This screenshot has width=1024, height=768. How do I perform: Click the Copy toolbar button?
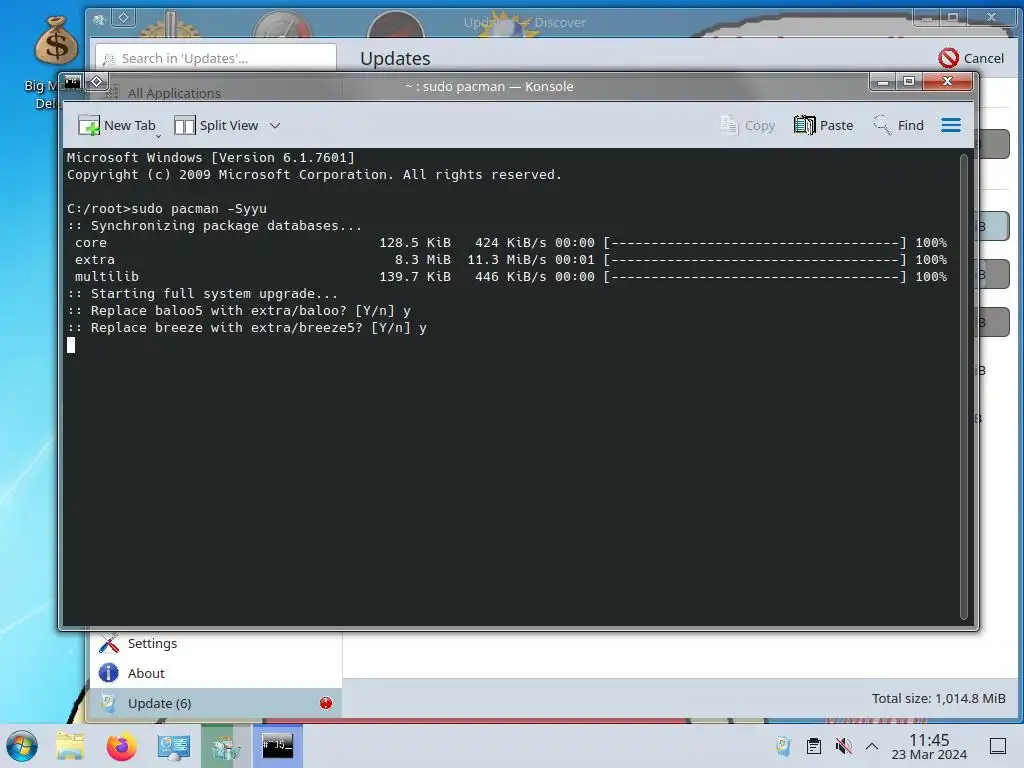748,125
